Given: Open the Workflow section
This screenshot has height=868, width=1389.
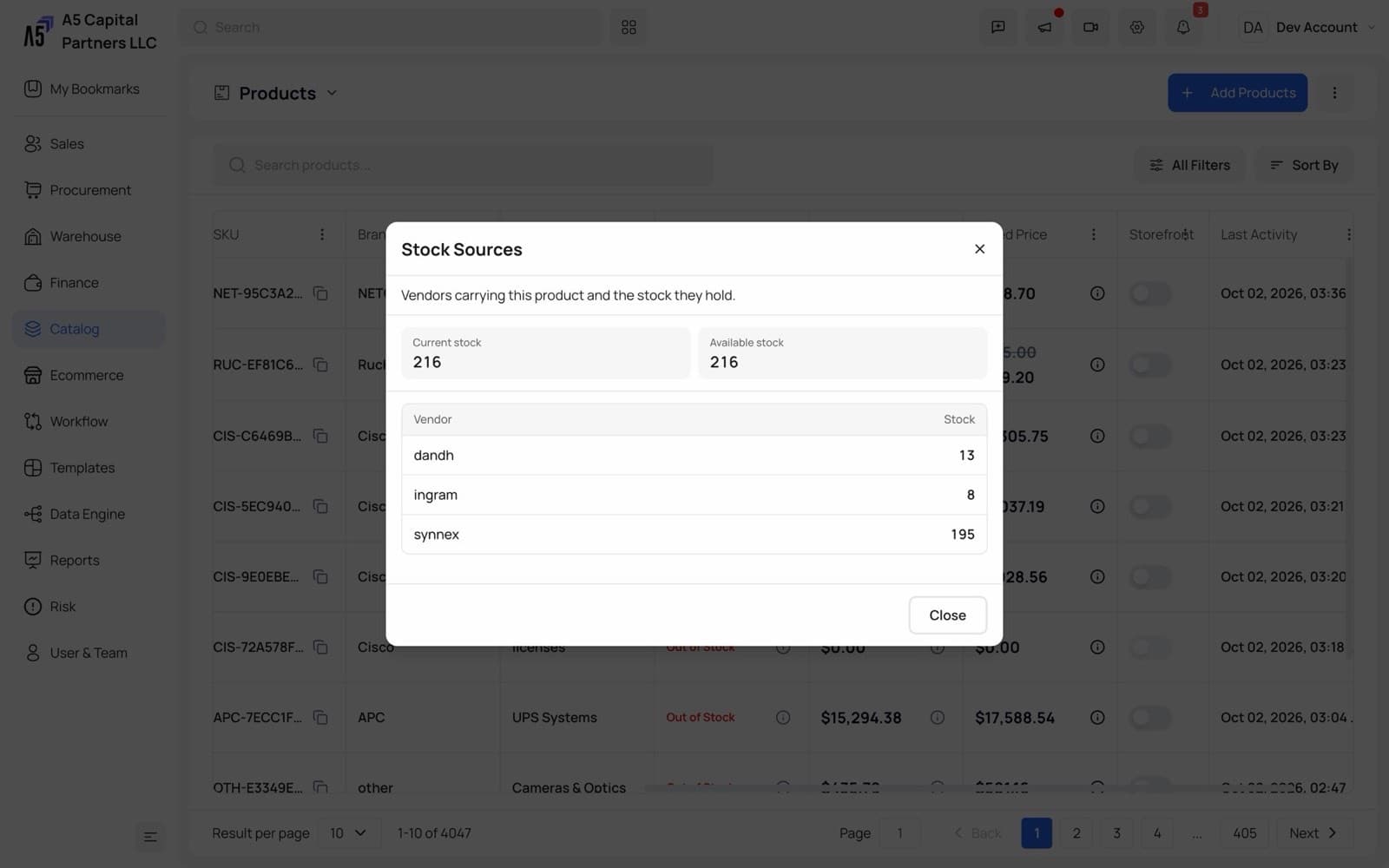Looking at the screenshot, I should (x=89, y=421).
